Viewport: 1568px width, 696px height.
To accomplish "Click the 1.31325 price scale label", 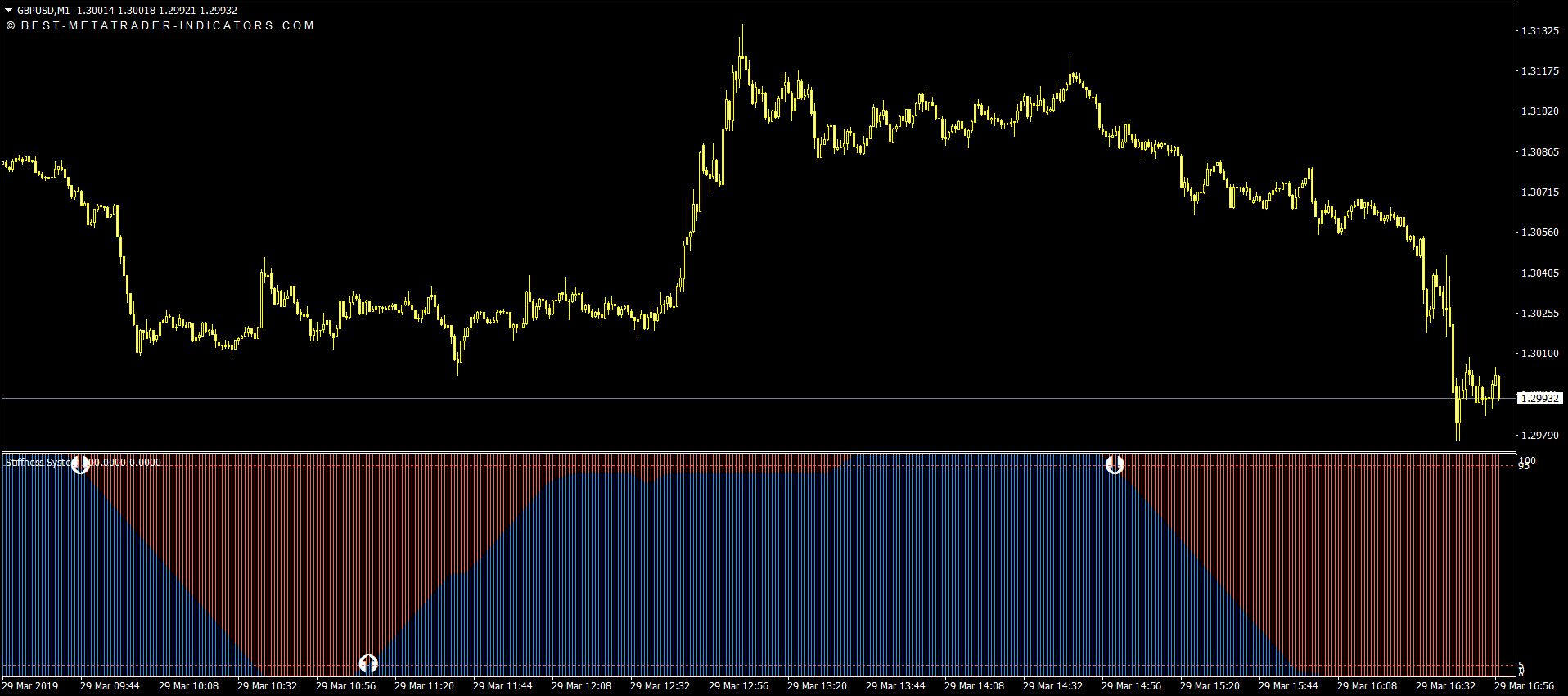I will tap(1539, 31).
